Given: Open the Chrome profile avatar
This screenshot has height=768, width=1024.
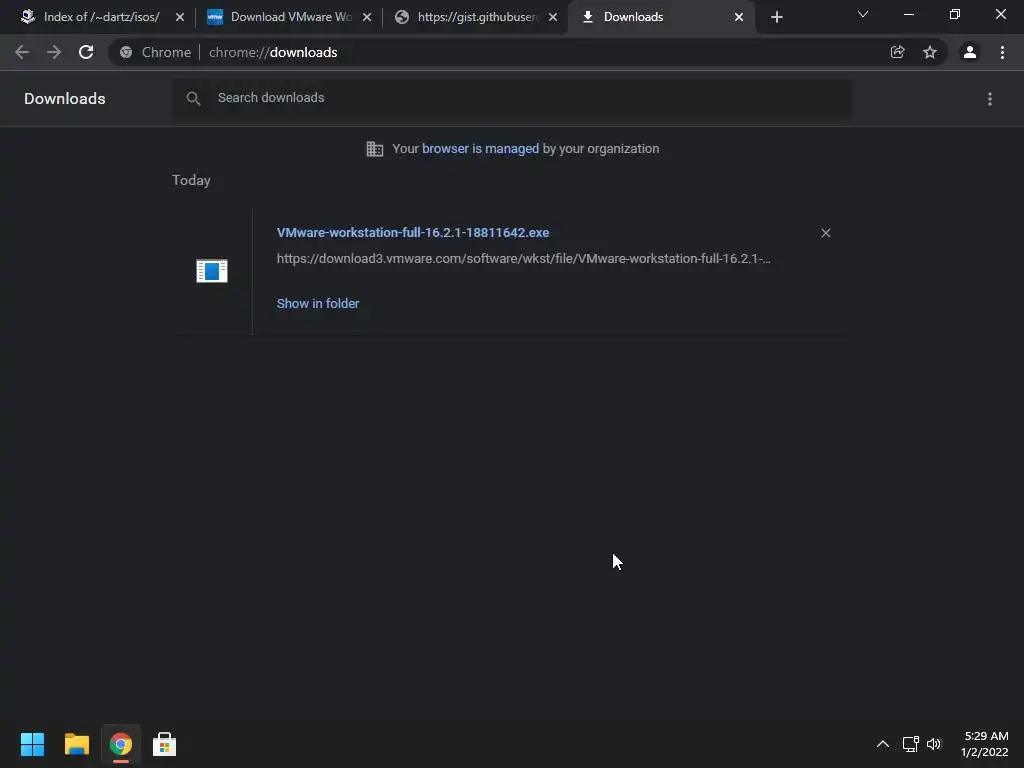Looking at the screenshot, I should click(970, 52).
